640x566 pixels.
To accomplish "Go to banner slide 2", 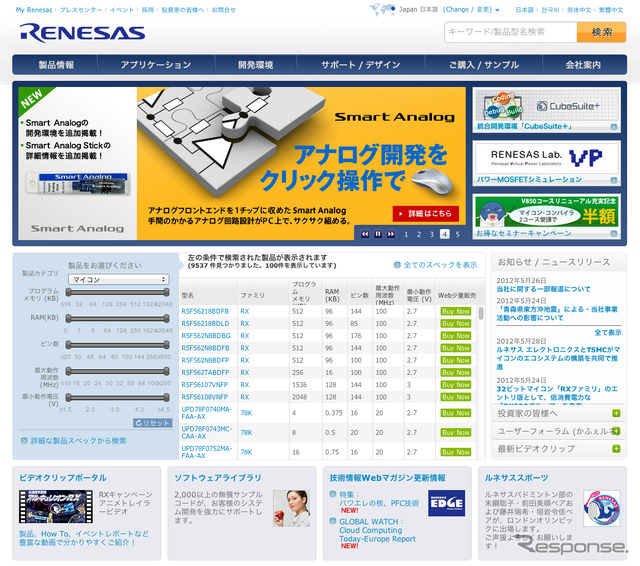I will (x=419, y=234).
